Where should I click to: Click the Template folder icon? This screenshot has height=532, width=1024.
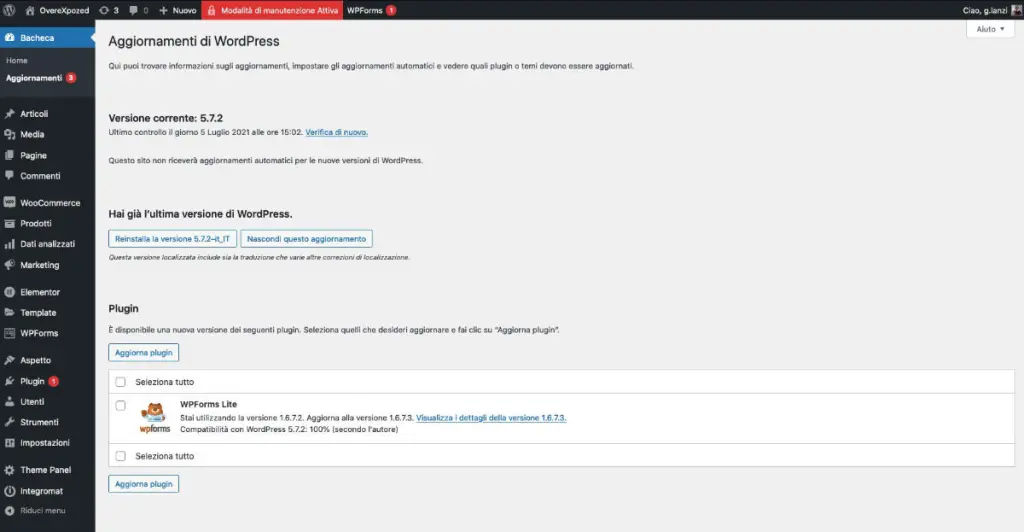tap(9, 313)
